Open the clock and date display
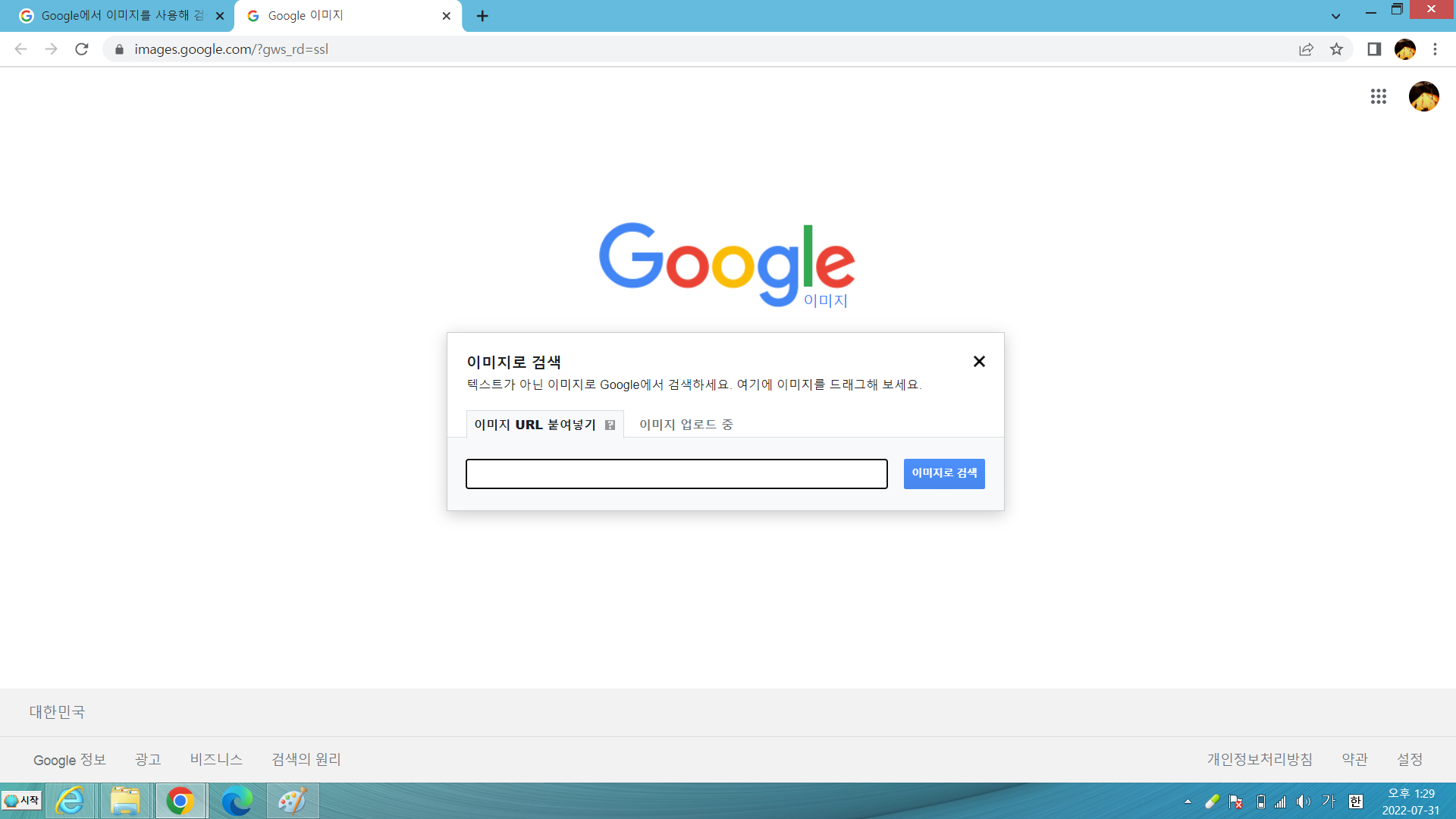The height and width of the screenshot is (819, 1456). [x=1410, y=802]
